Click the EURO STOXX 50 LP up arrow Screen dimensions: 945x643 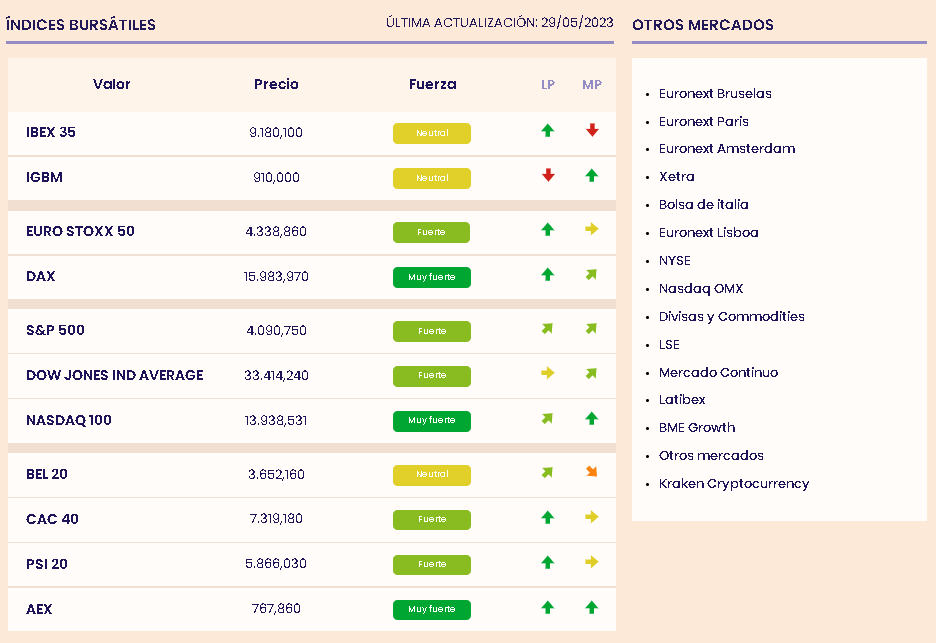pyautogui.click(x=547, y=229)
